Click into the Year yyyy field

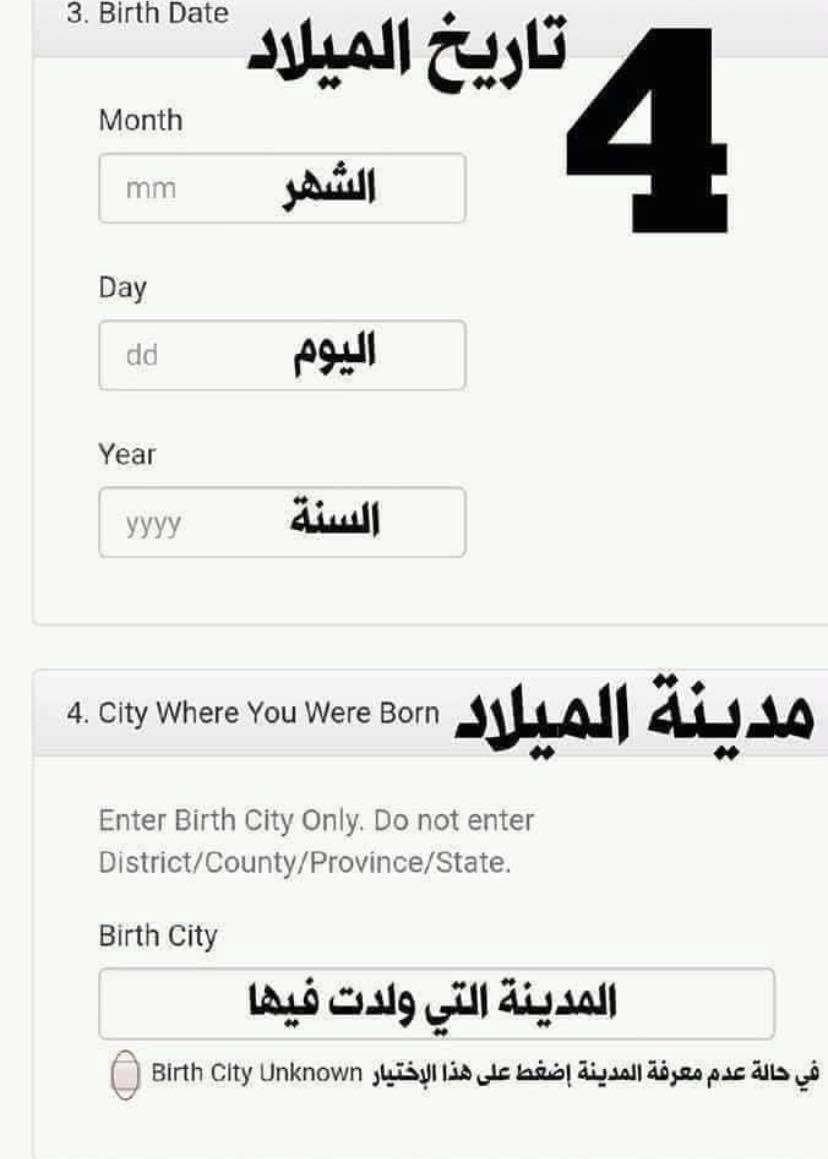click(x=282, y=522)
